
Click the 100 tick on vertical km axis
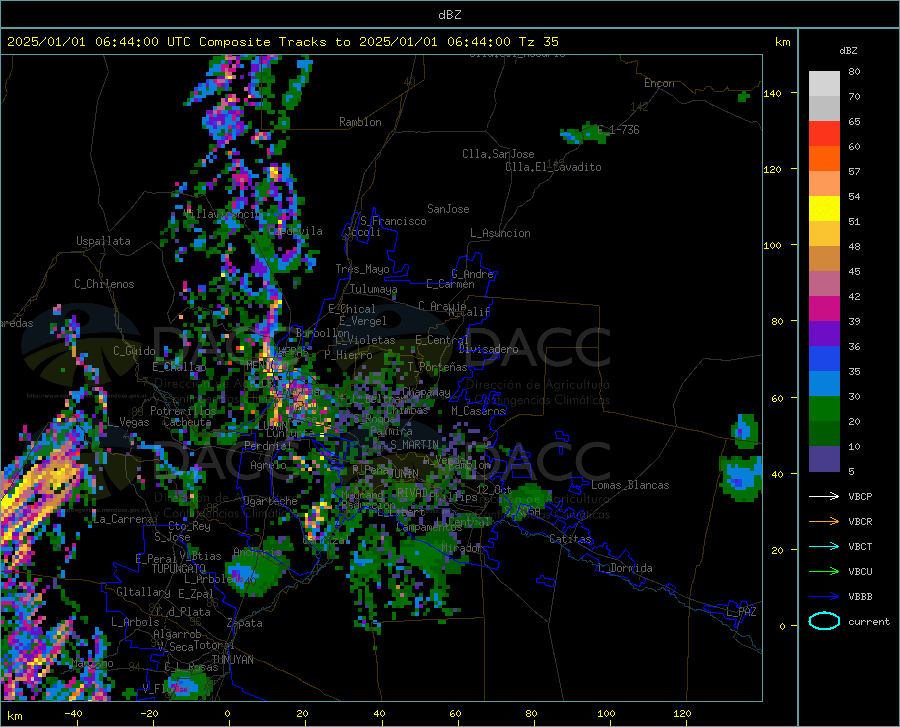pyautogui.click(x=772, y=245)
